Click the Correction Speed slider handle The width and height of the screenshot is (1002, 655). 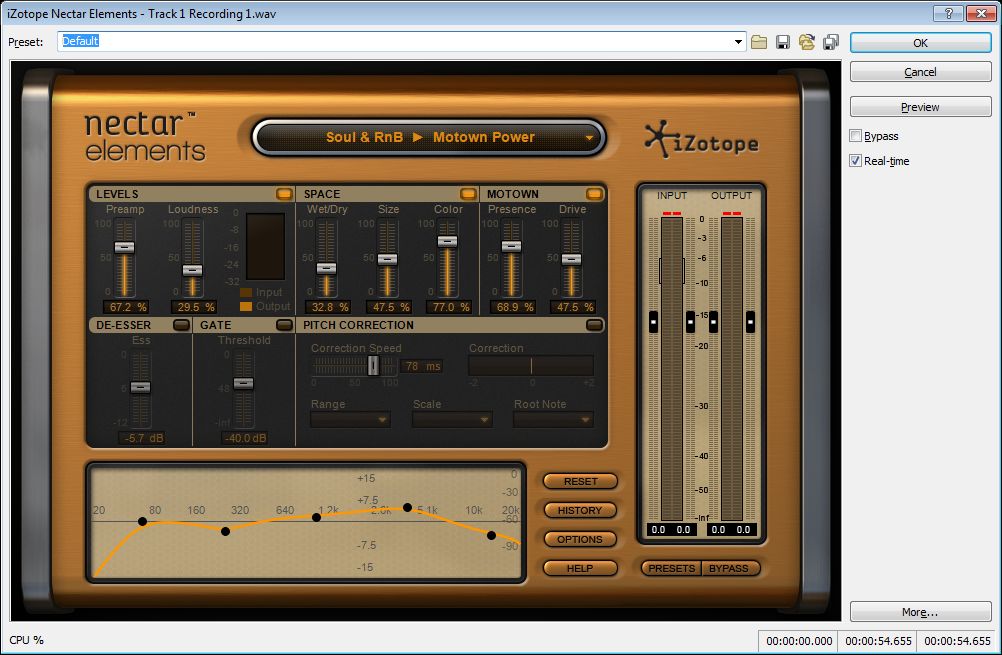coord(373,366)
